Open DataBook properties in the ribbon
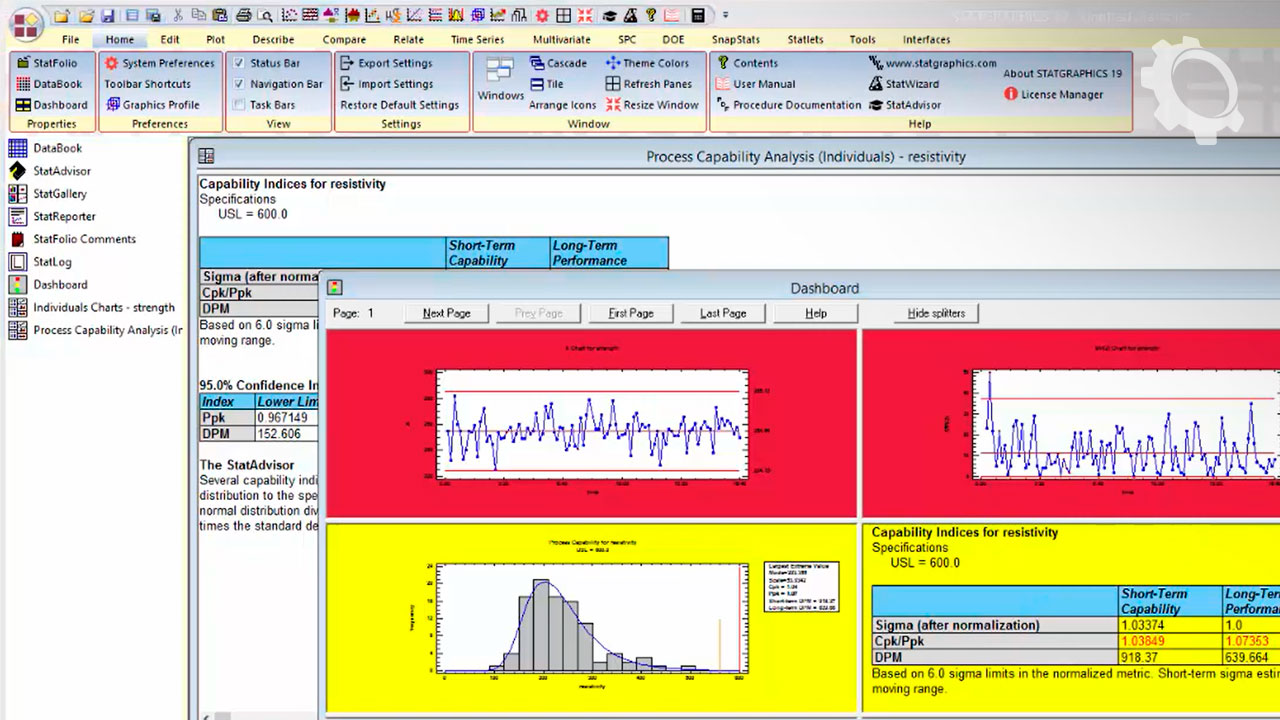Screen dimensions: 1280x720 (x=50, y=84)
